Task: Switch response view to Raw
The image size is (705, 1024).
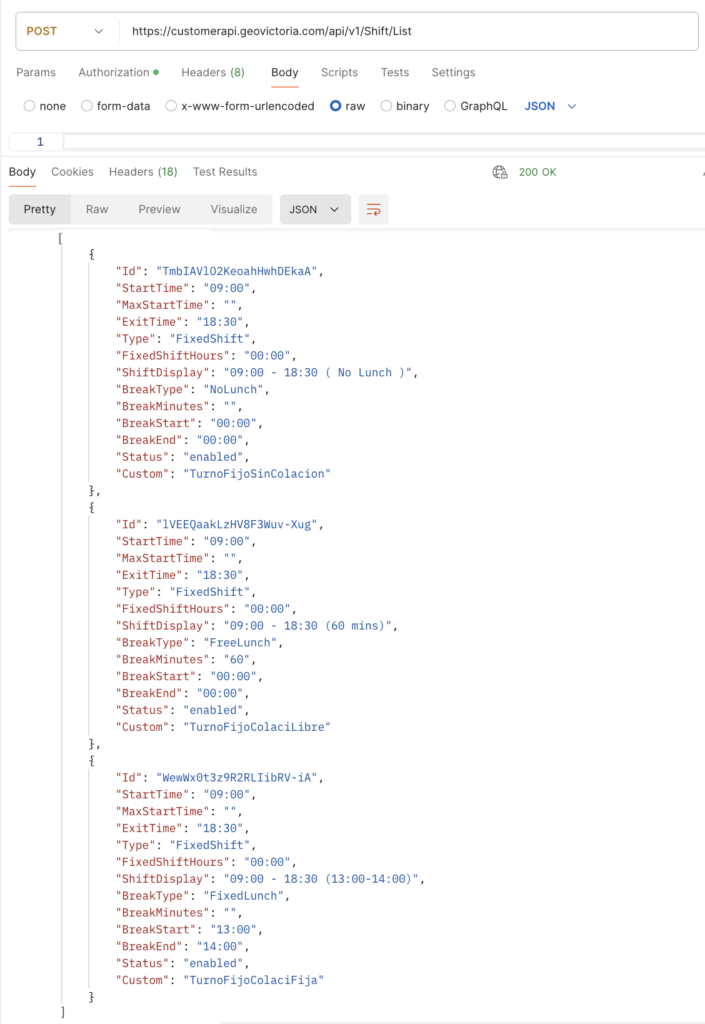Action: tap(97, 209)
